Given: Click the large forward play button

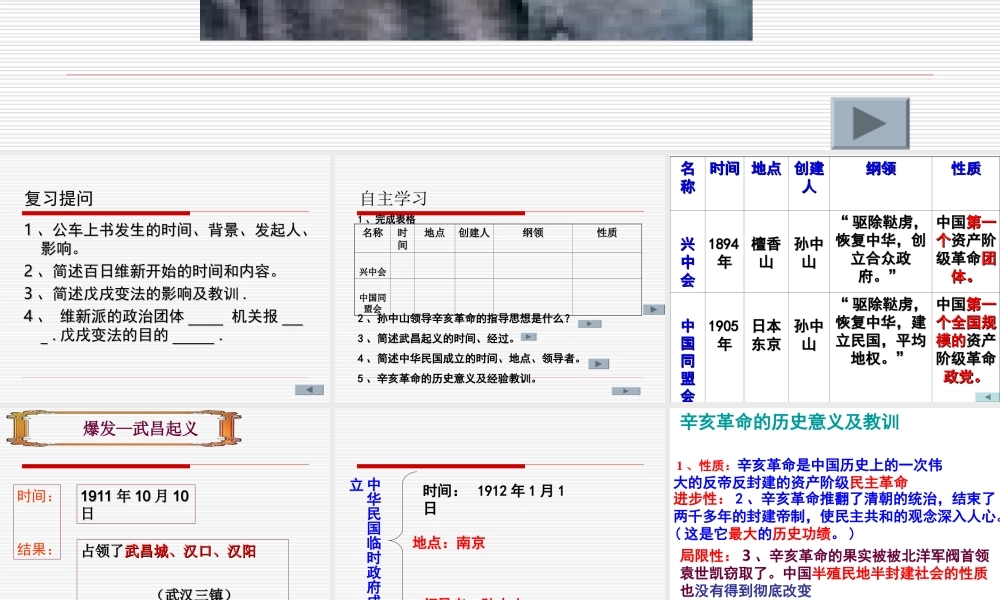Looking at the screenshot, I should [x=870, y=123].
